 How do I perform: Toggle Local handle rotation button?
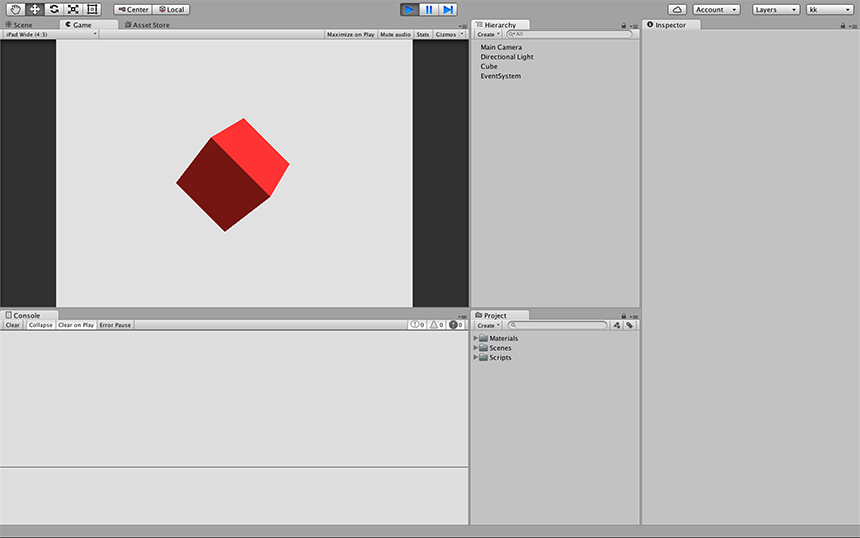[x=172, y=9]
